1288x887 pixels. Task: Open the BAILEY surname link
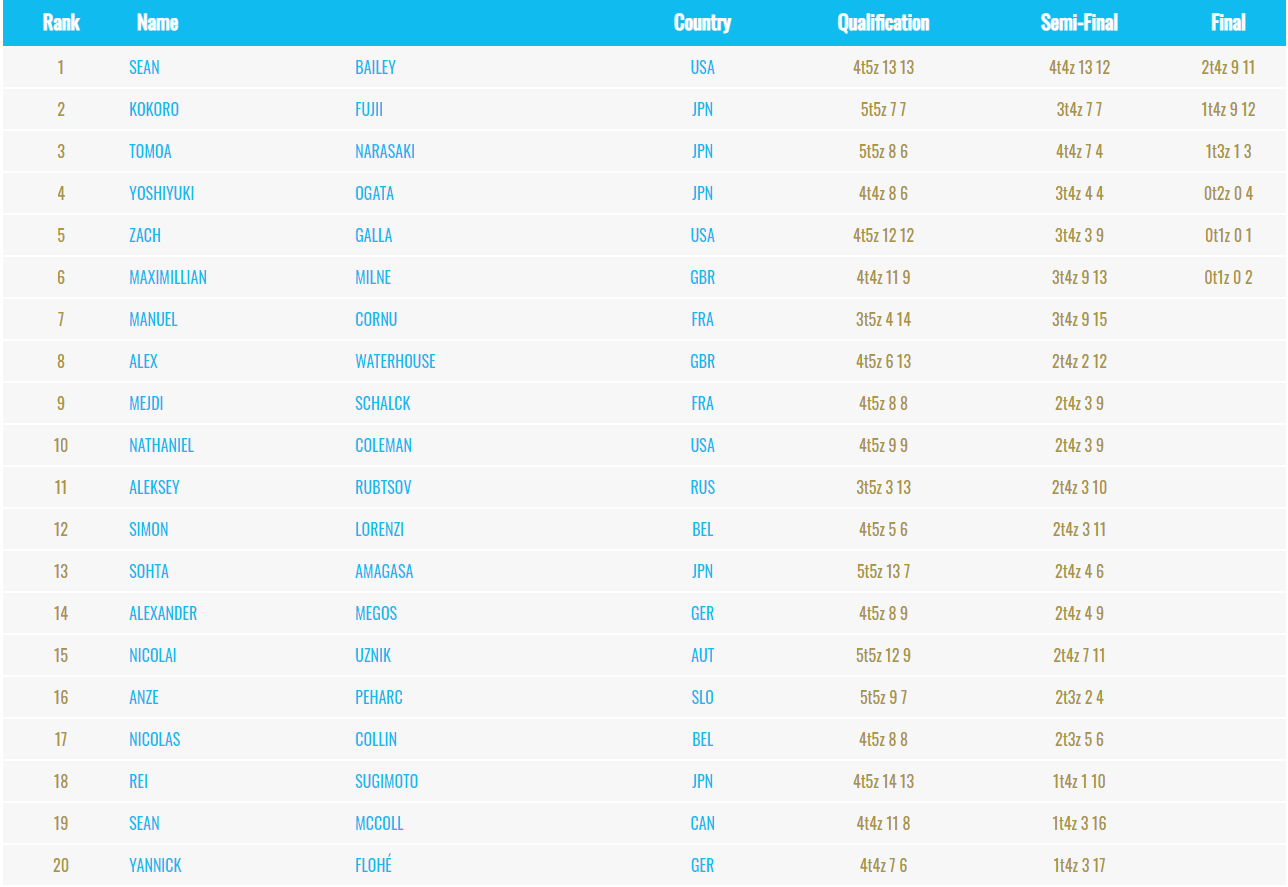[375, 67]
